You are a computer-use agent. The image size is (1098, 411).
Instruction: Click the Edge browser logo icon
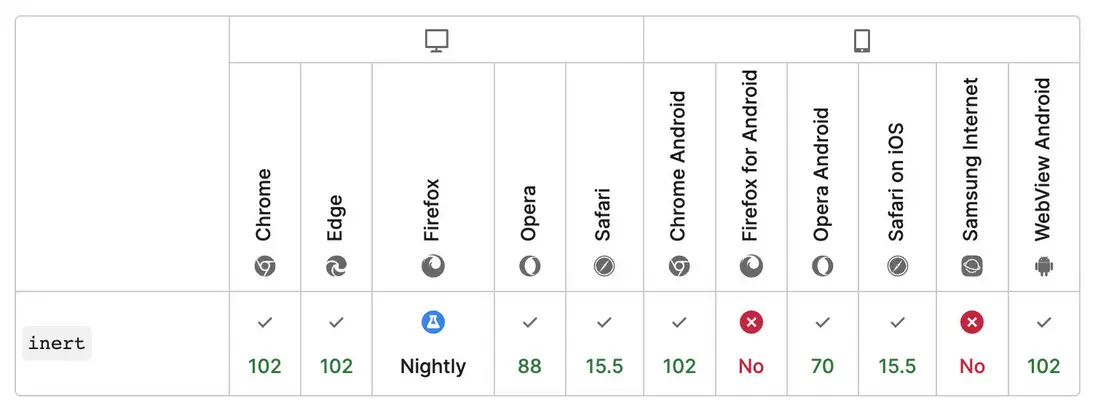[336, 266]
